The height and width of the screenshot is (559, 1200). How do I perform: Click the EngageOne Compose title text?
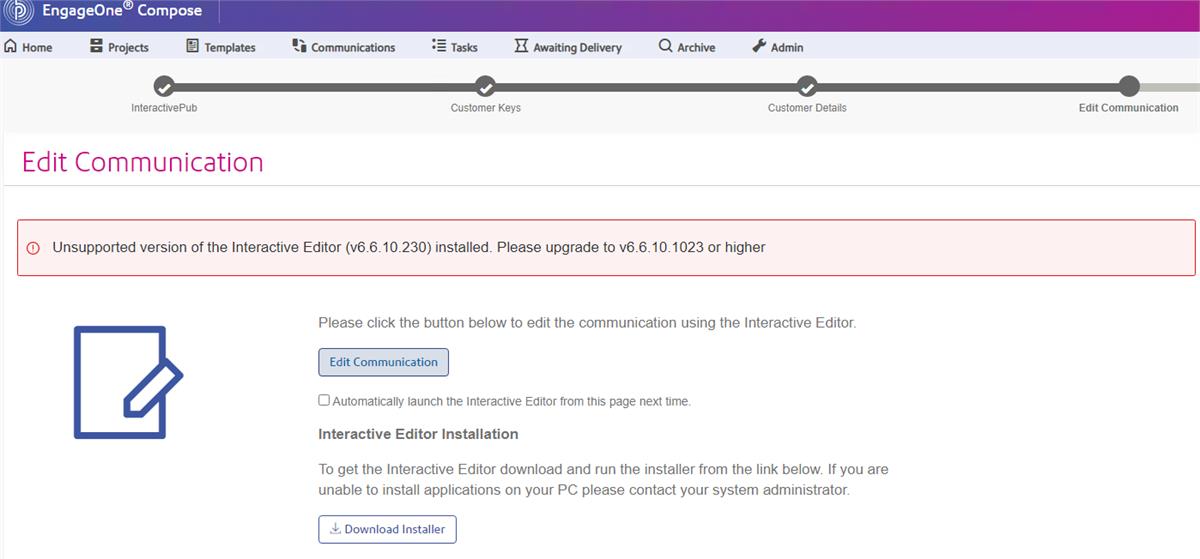[x=122, y=11]
